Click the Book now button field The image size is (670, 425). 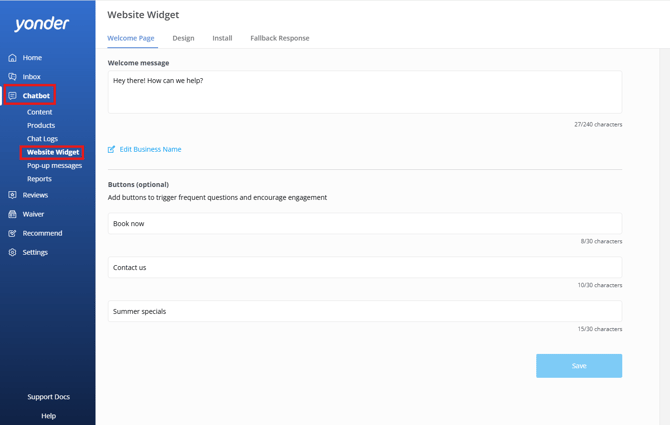tap(365, 223)
